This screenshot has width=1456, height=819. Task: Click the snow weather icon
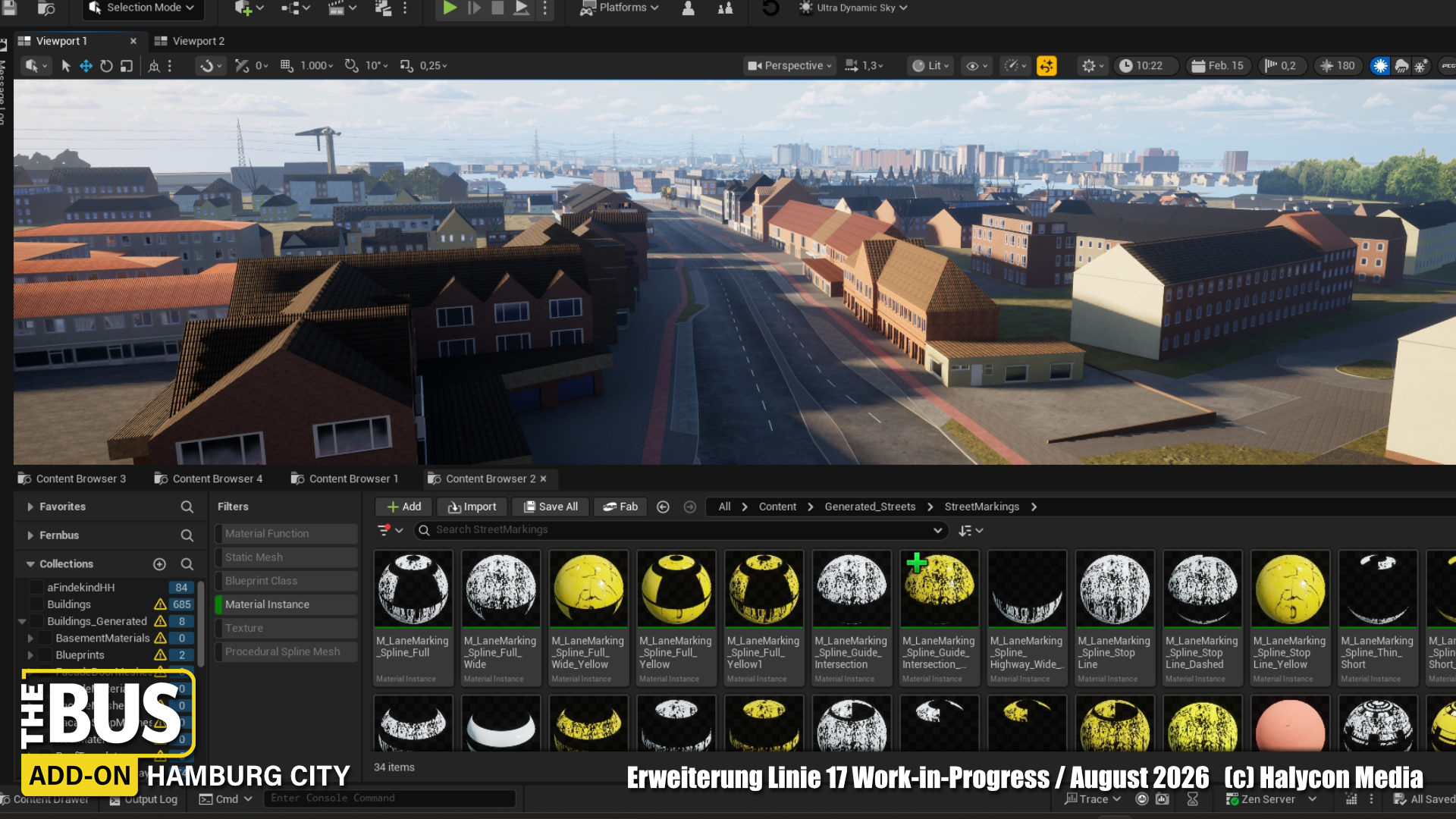[1421, 66]
